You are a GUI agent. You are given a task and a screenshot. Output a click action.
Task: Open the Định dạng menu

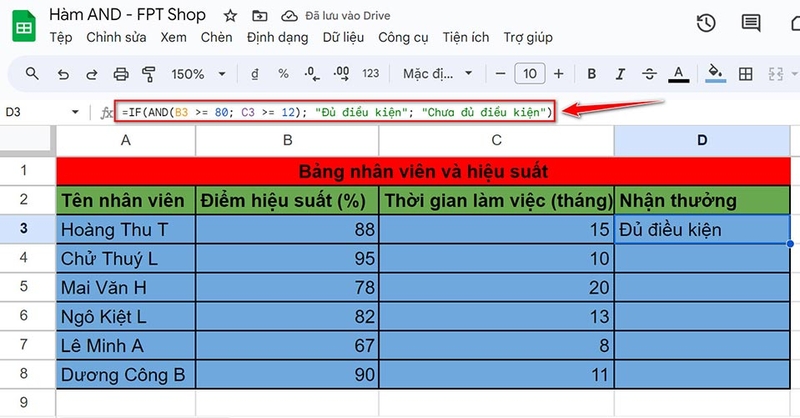click(x=278, y=38)
